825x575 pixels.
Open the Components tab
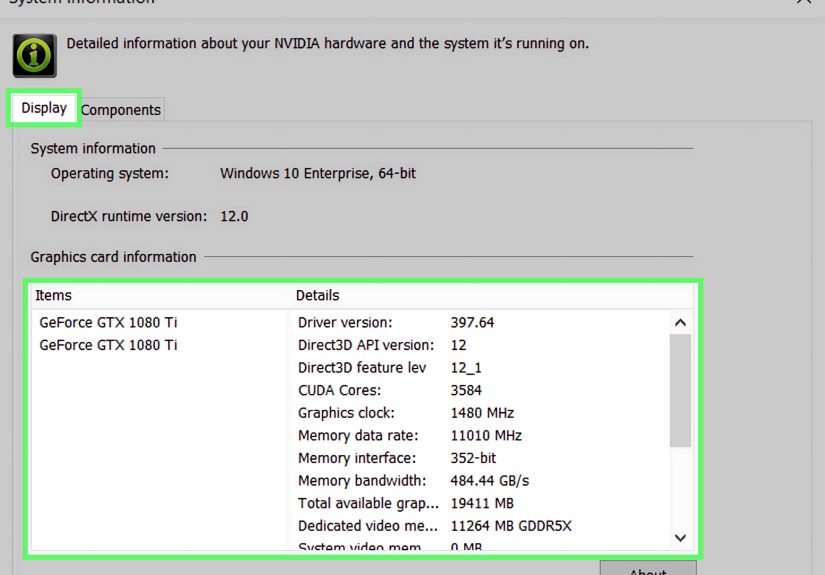121,110
